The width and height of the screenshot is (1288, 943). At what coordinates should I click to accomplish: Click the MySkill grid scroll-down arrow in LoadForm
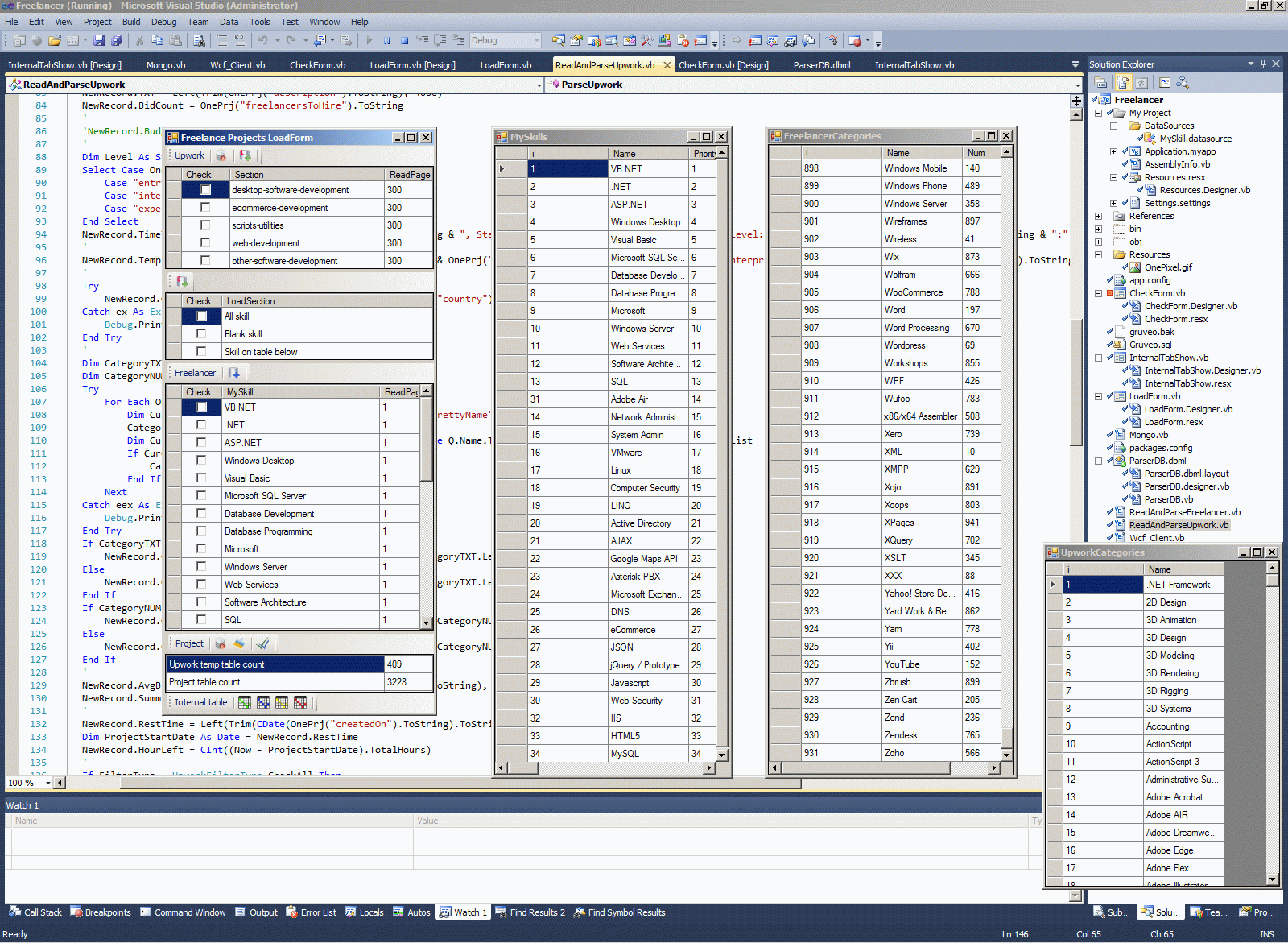427,622
